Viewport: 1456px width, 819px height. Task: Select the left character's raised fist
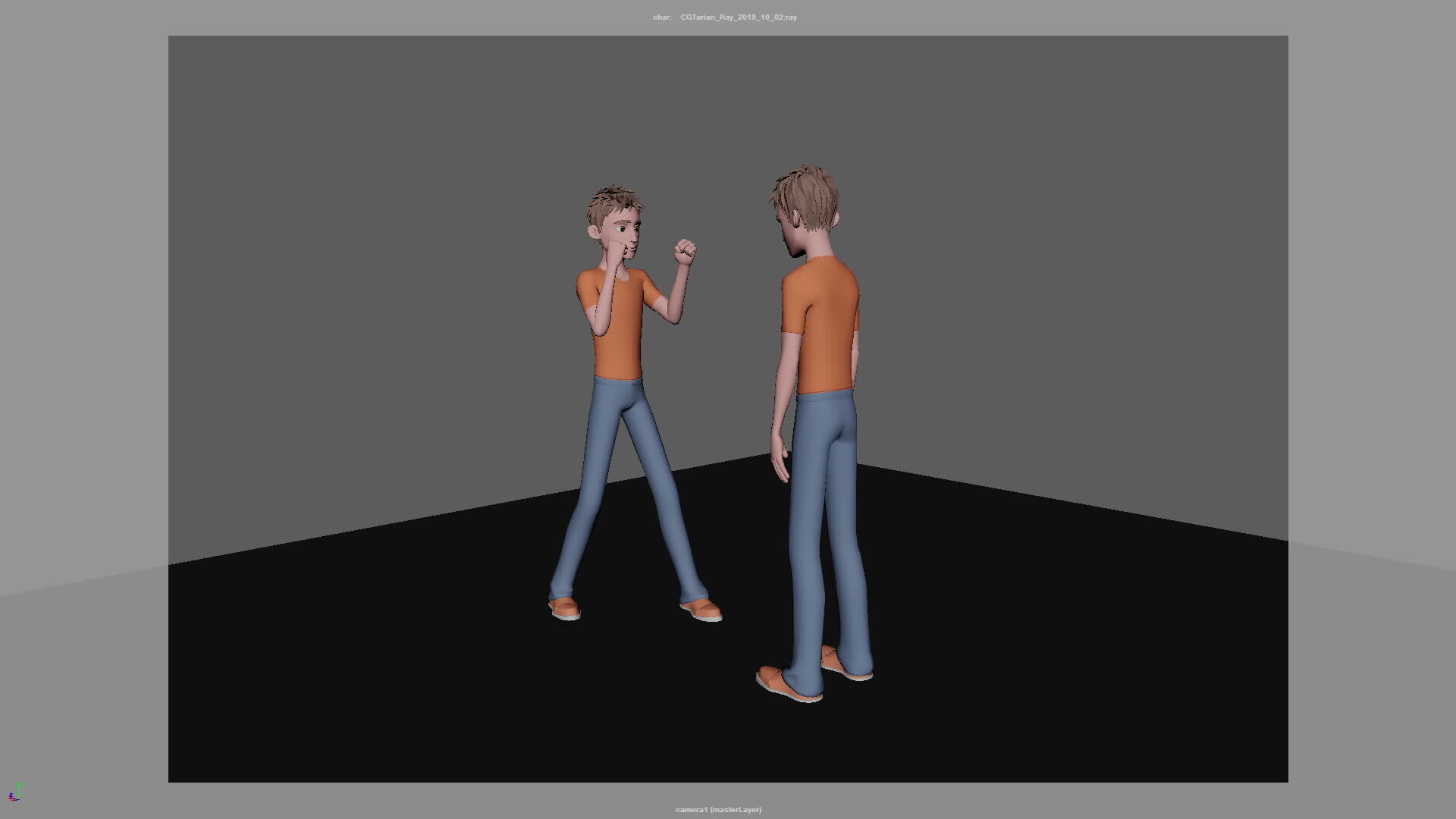click(683, 250)
